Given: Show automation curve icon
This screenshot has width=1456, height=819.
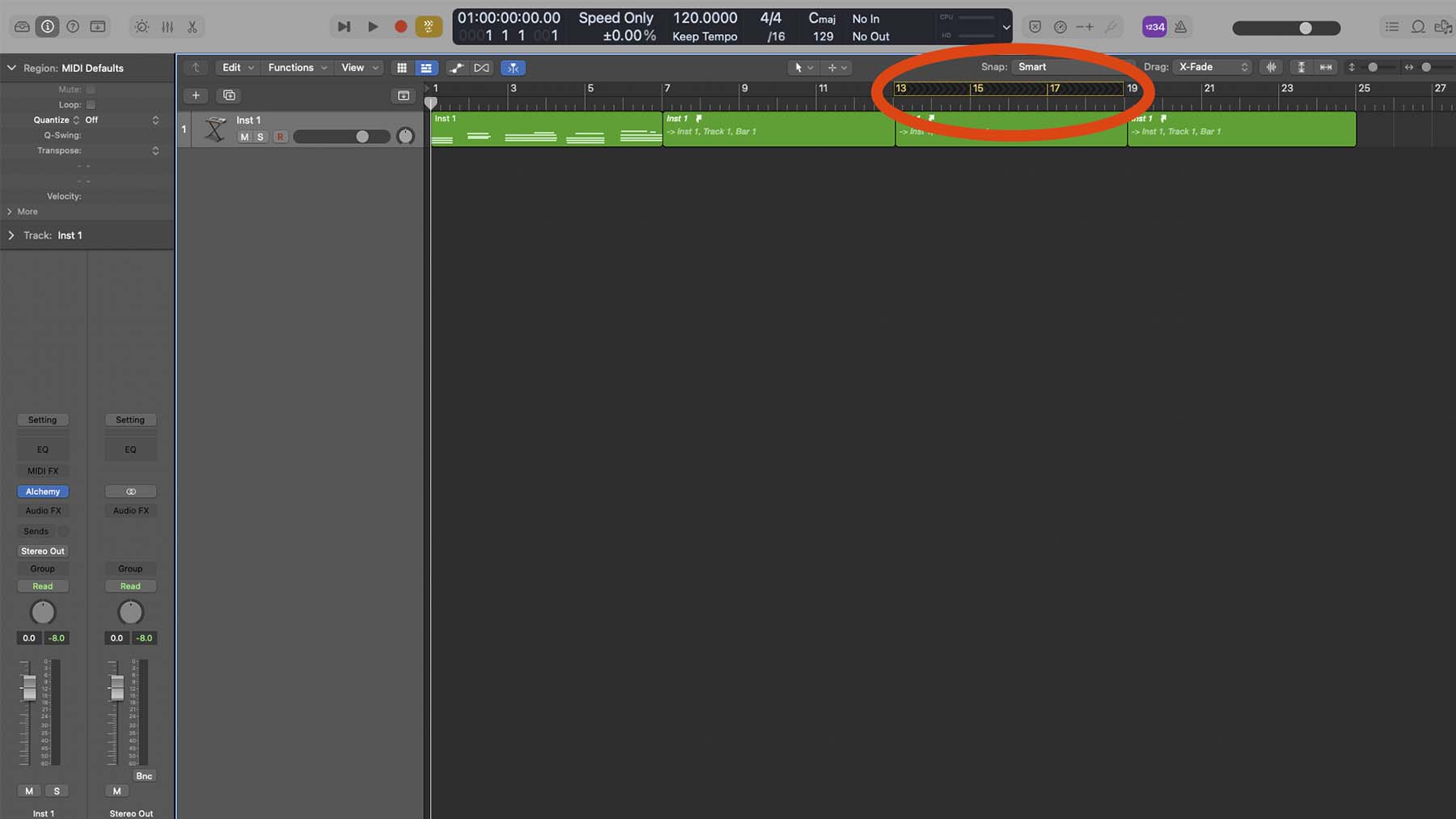Looking at the screenshot, I should tap(457, 68).
